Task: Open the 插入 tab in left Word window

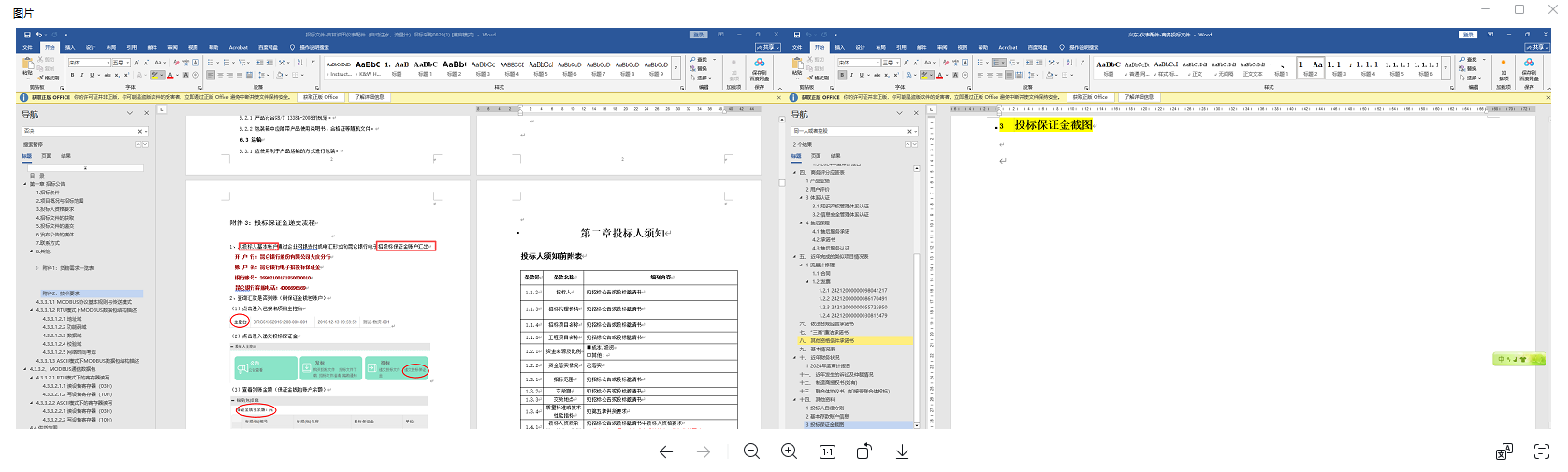Action: click(x=70, y=47)
